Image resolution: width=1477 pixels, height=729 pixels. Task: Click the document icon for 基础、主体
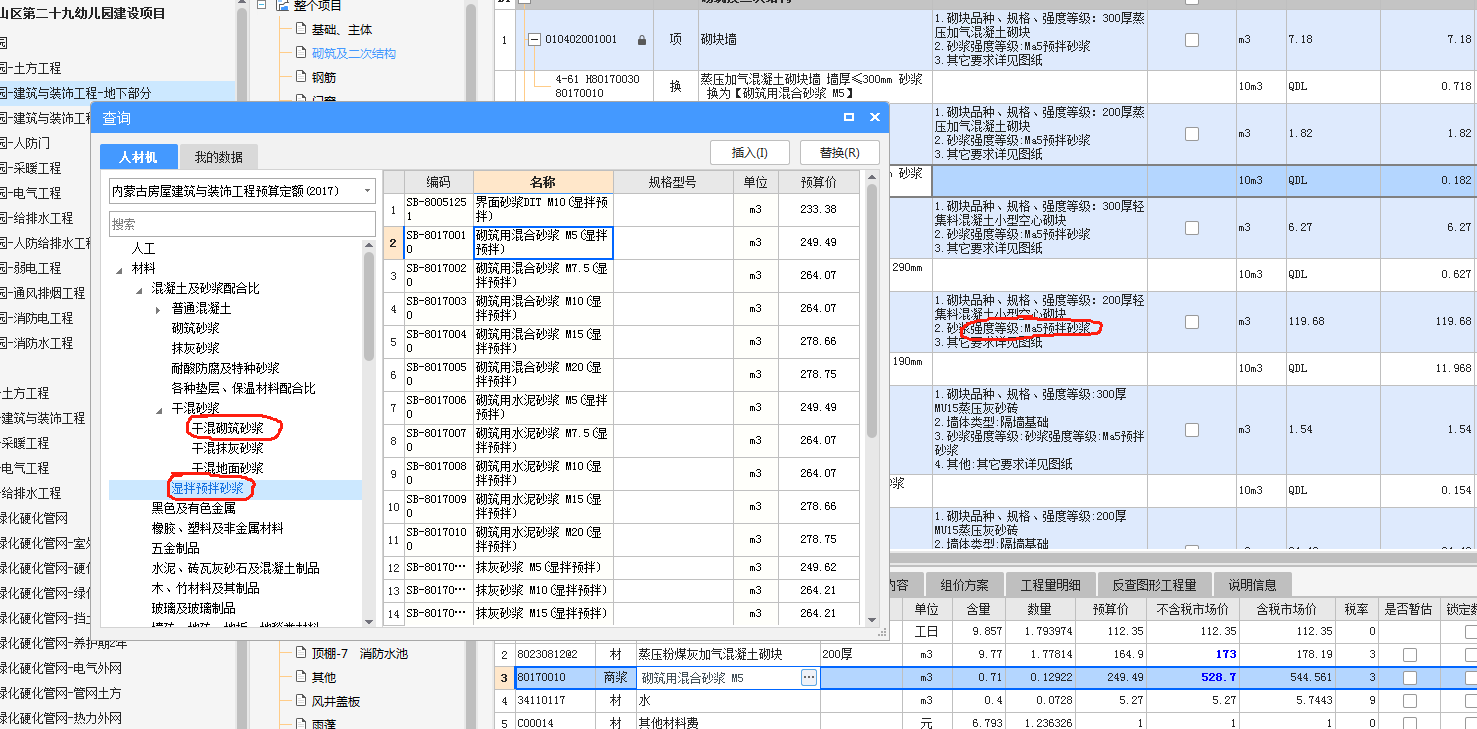click(301, 29)
